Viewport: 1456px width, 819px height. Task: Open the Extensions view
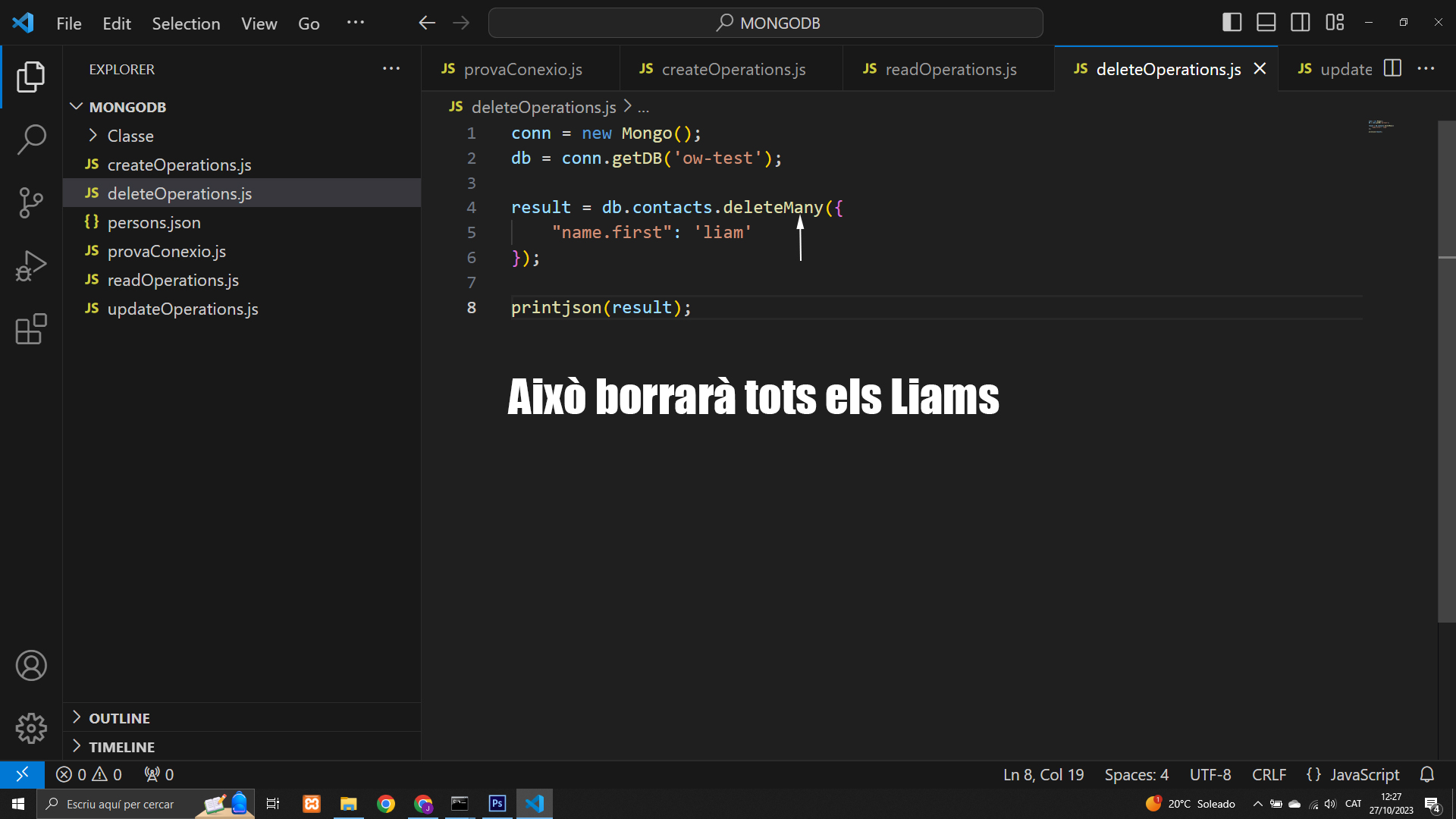[31, 329]
